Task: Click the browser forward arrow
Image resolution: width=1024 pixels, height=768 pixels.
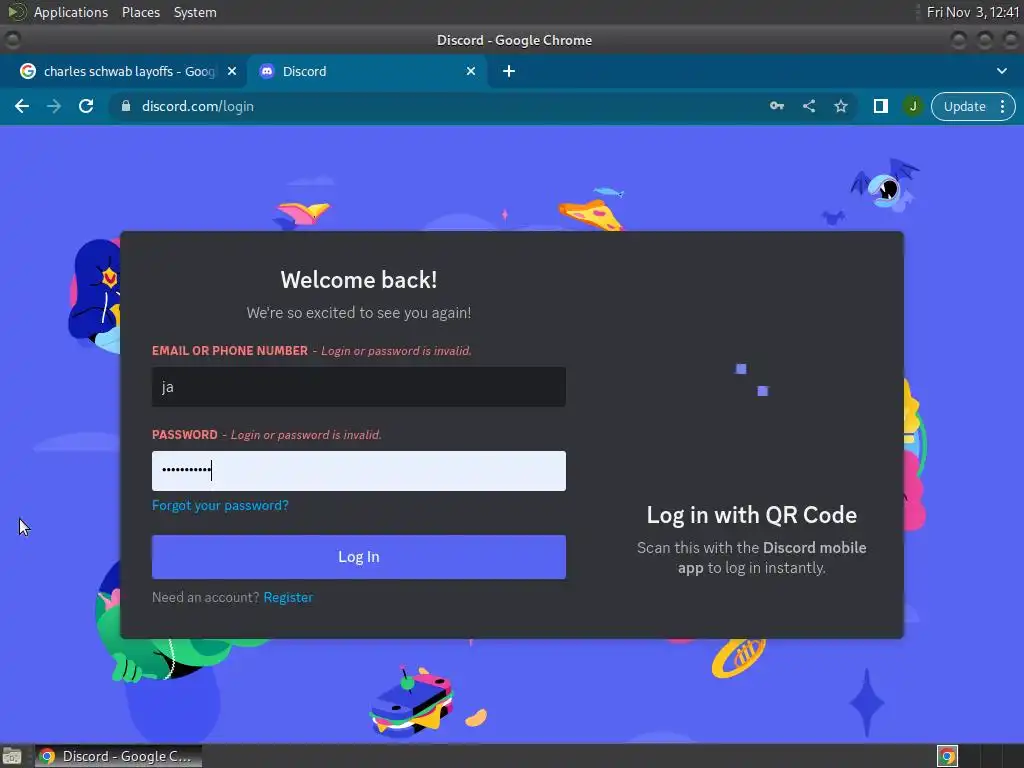Action: (x=54, y=106)
